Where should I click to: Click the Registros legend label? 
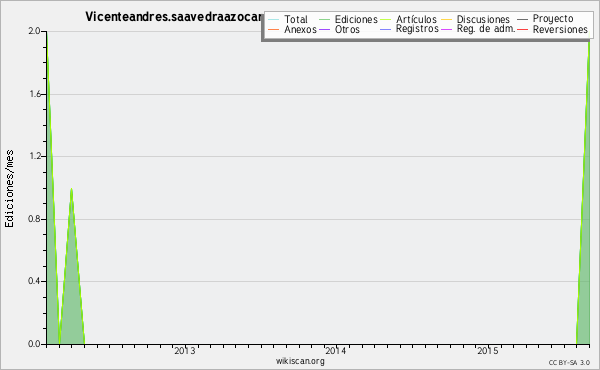(417, 29)
